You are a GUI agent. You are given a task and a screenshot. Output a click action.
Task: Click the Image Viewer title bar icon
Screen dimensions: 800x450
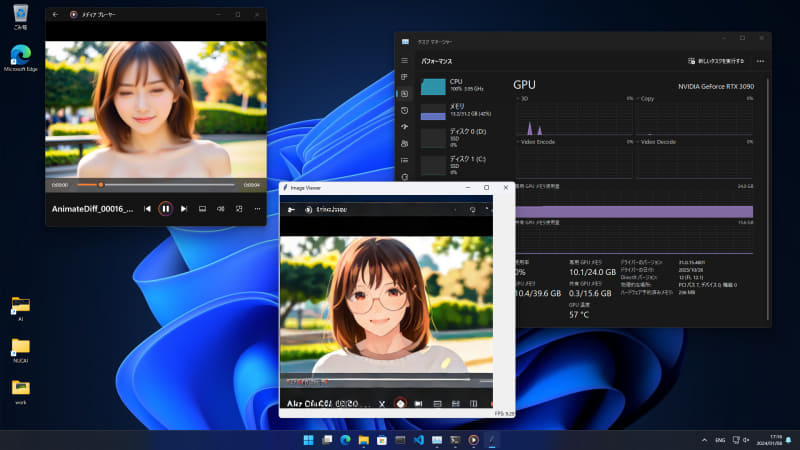pos(285,188)
